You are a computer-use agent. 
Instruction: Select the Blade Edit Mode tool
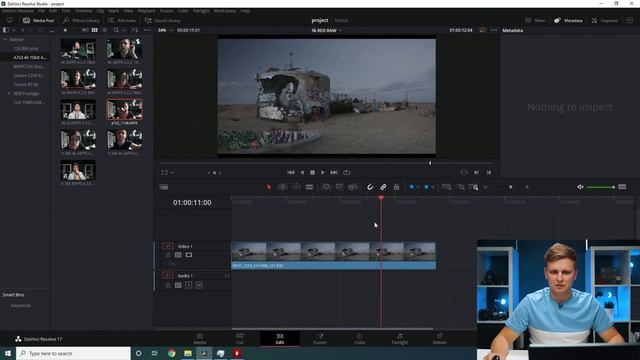tap(309, 187)
